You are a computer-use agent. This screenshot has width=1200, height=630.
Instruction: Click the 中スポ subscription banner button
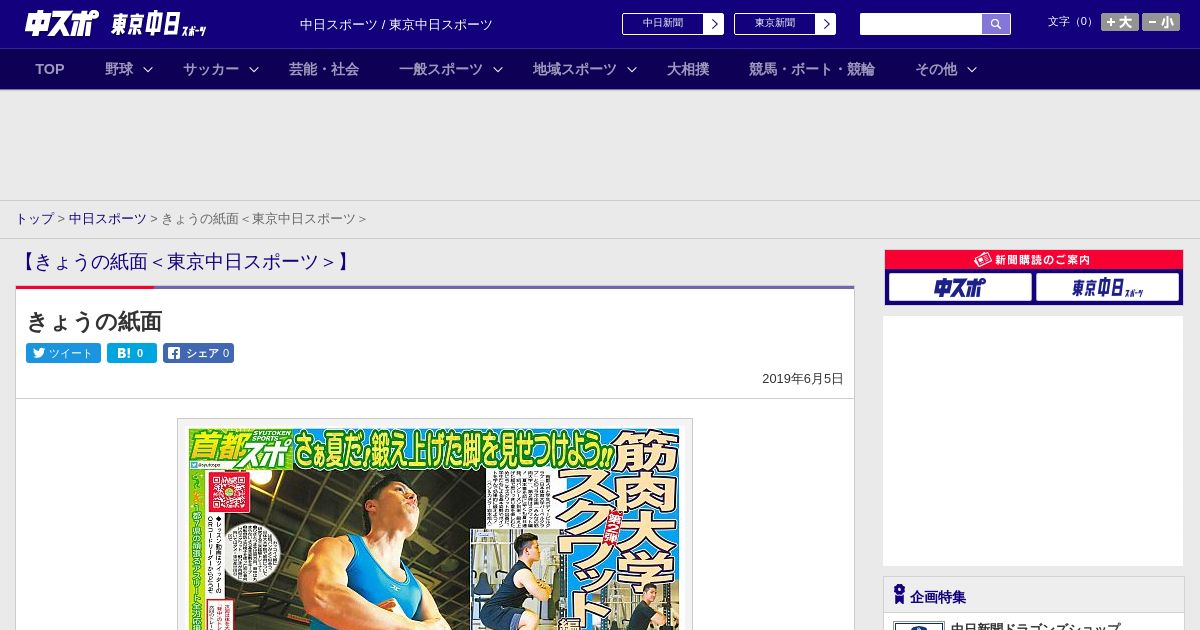click(960, 287)
